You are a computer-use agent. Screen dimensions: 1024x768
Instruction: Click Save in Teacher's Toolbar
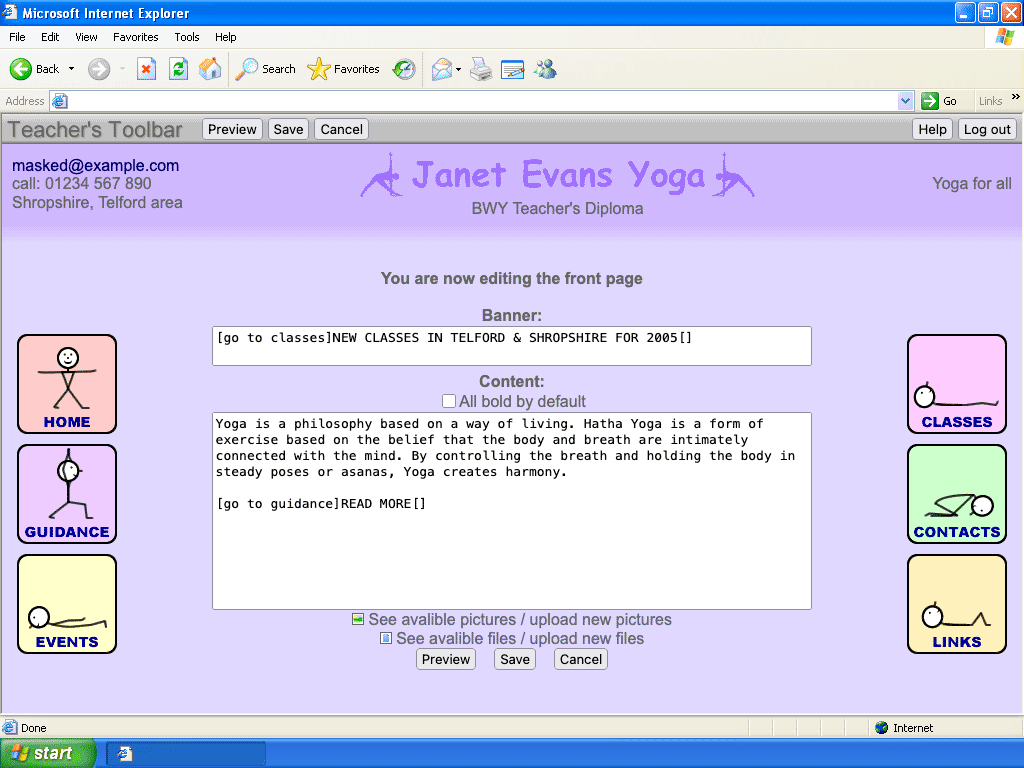point(288,129)
